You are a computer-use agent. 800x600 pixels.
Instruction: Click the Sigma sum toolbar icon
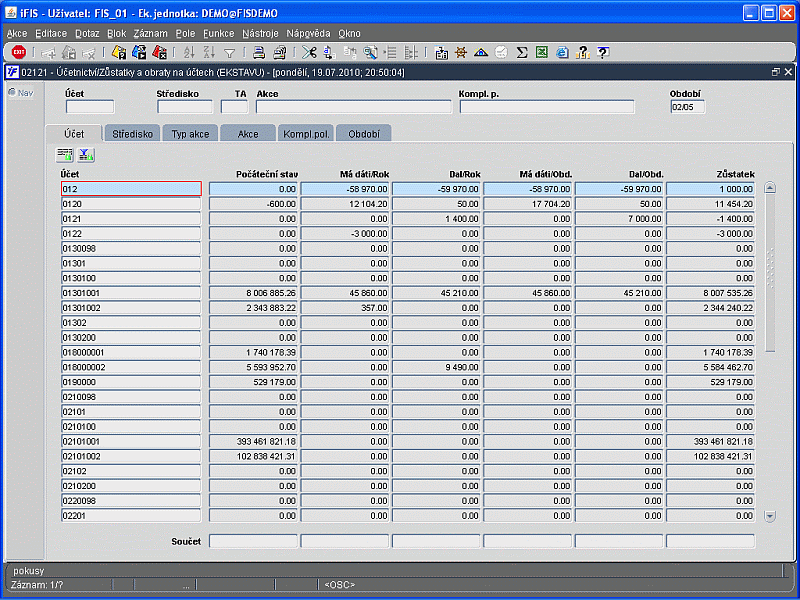point(522,53)
